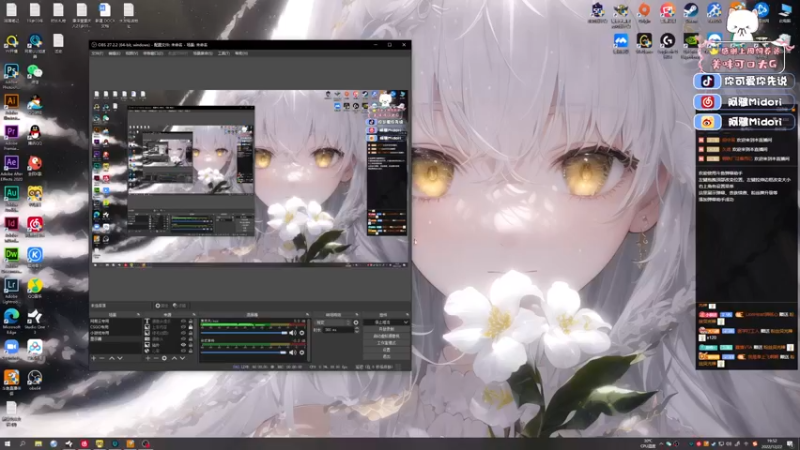
Task: Open Adobe InDesign desktop shortcut
Action: pyautogui.click(x=11, y=224)
